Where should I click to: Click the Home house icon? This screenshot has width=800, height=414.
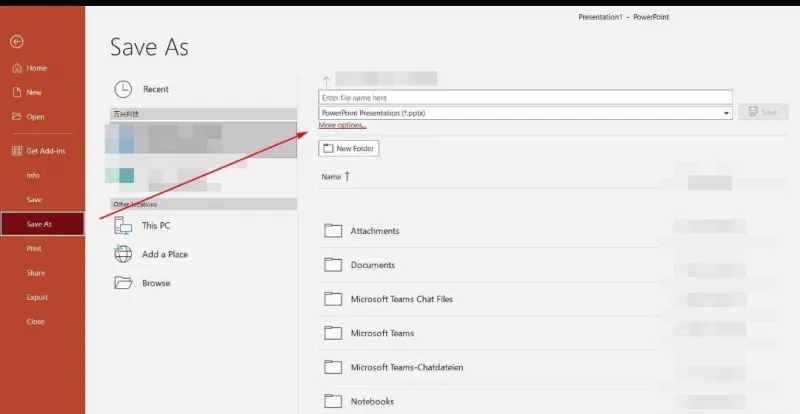(17, 68)
